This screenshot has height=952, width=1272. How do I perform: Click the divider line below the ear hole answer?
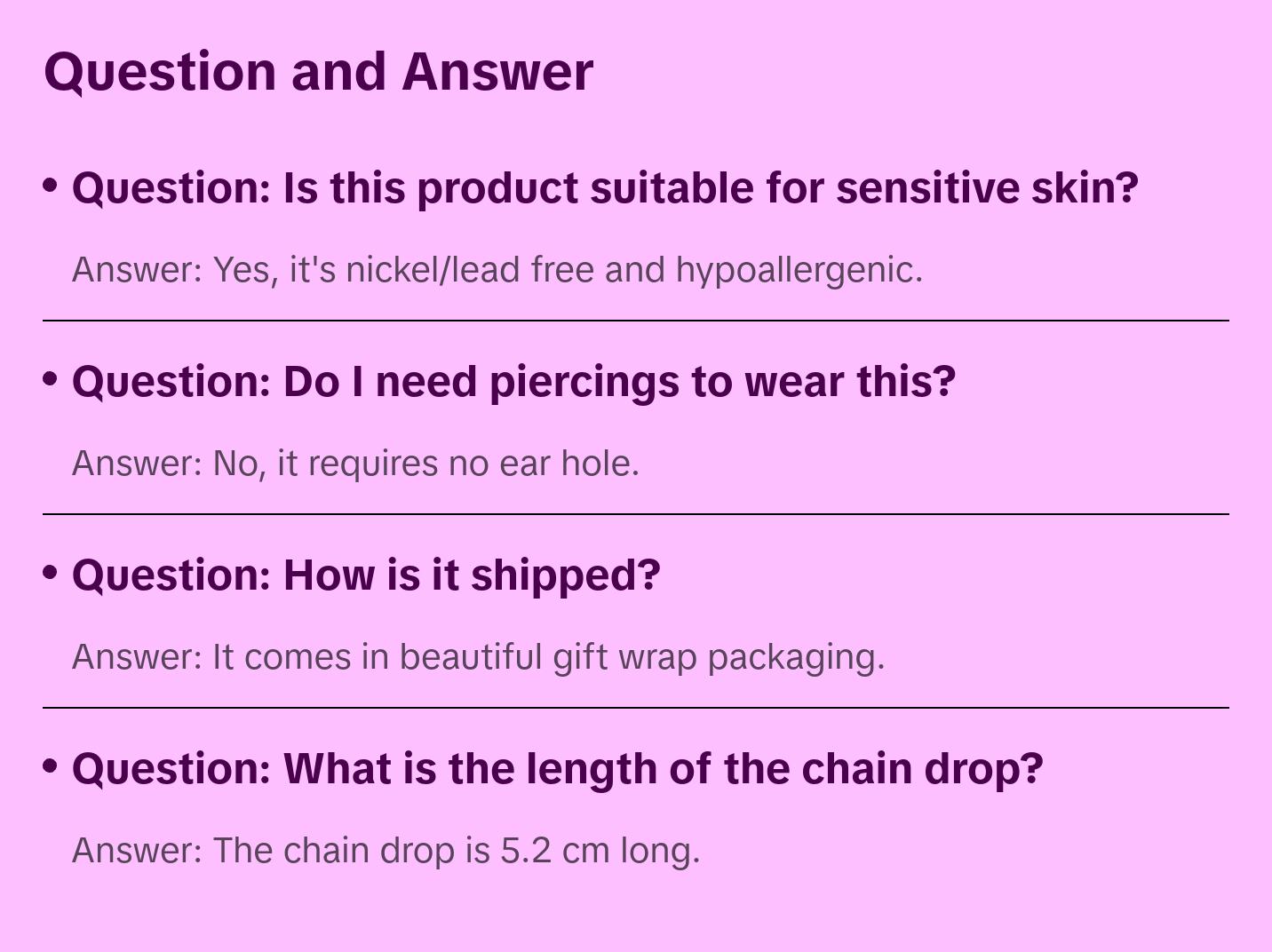click(636, 514)
